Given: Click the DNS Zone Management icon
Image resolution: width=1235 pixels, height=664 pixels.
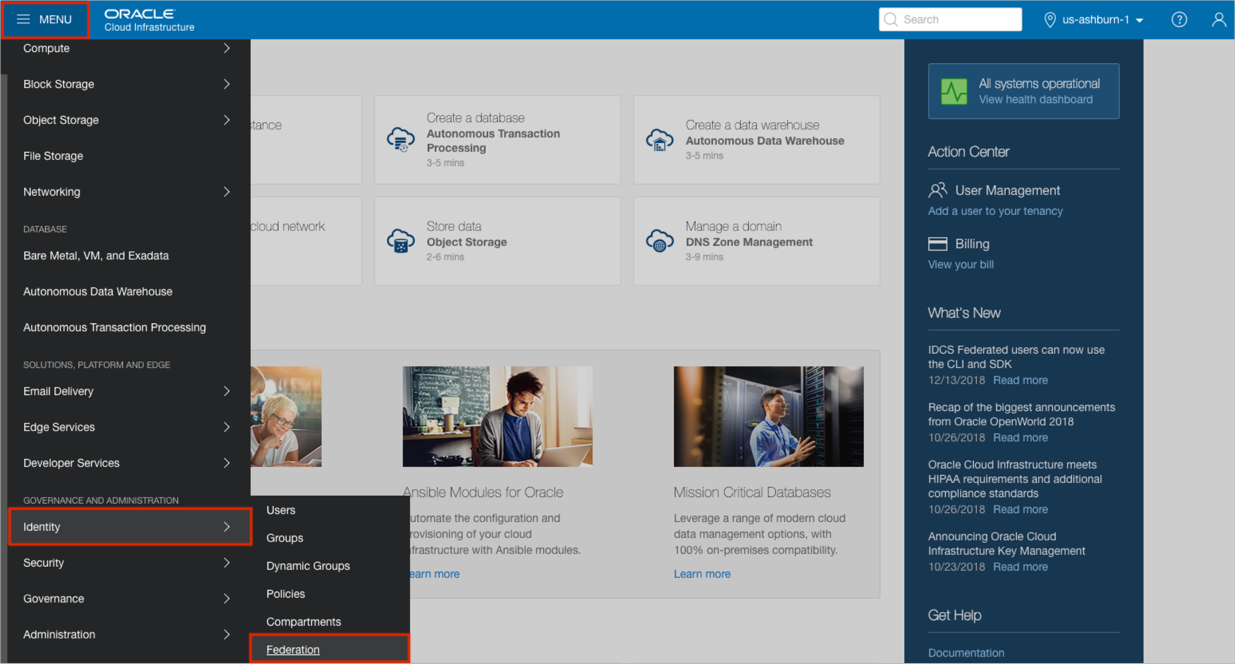Looking at the screenshot, I should [x=660, y=241].
